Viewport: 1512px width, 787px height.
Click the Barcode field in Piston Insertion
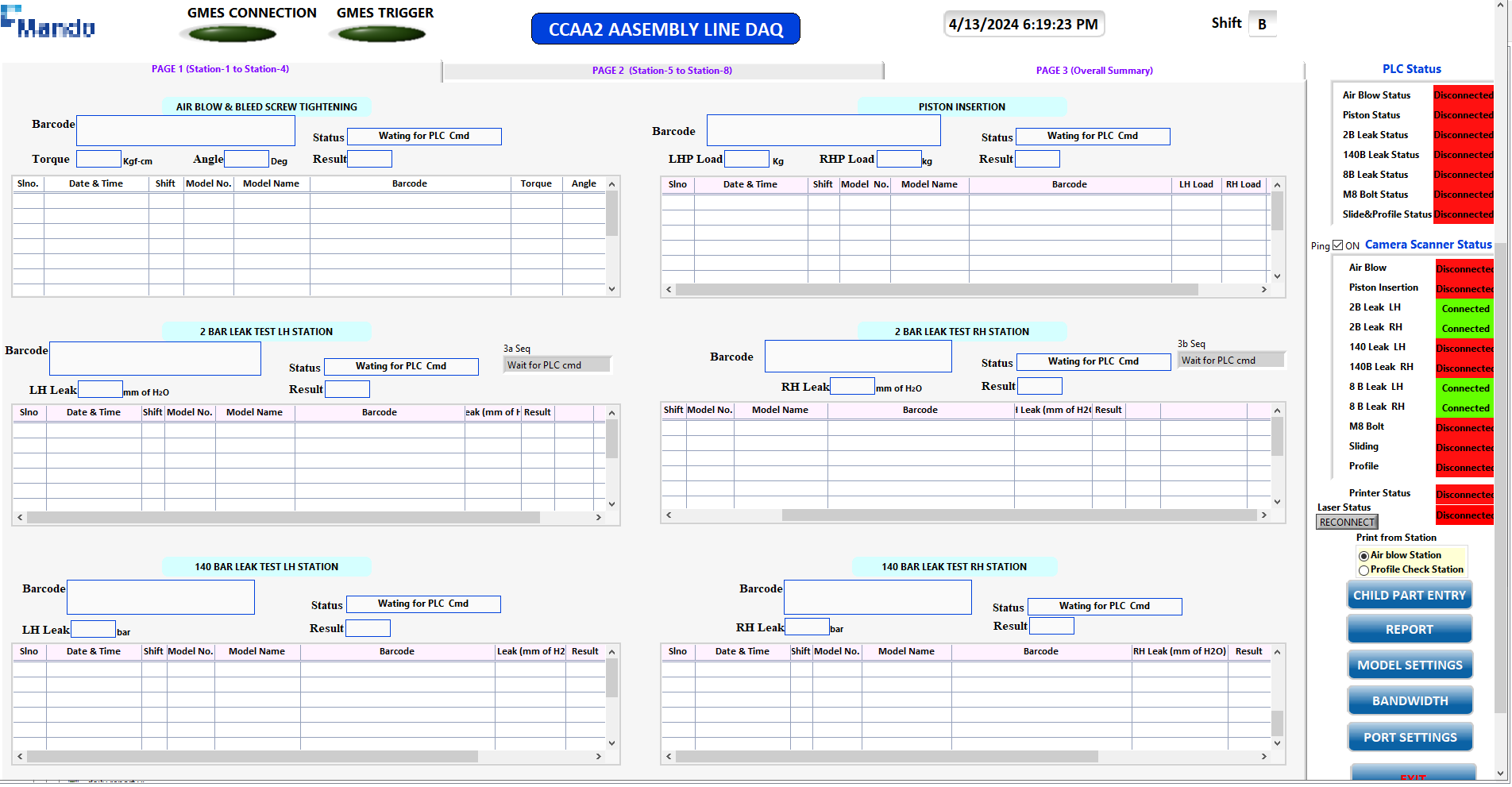(823, 131)
